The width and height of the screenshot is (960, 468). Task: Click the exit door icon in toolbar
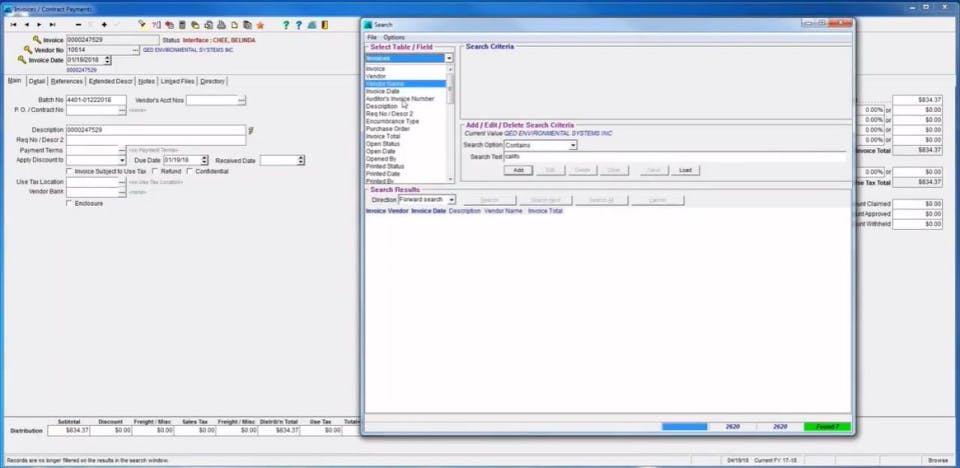coord(324,25)
